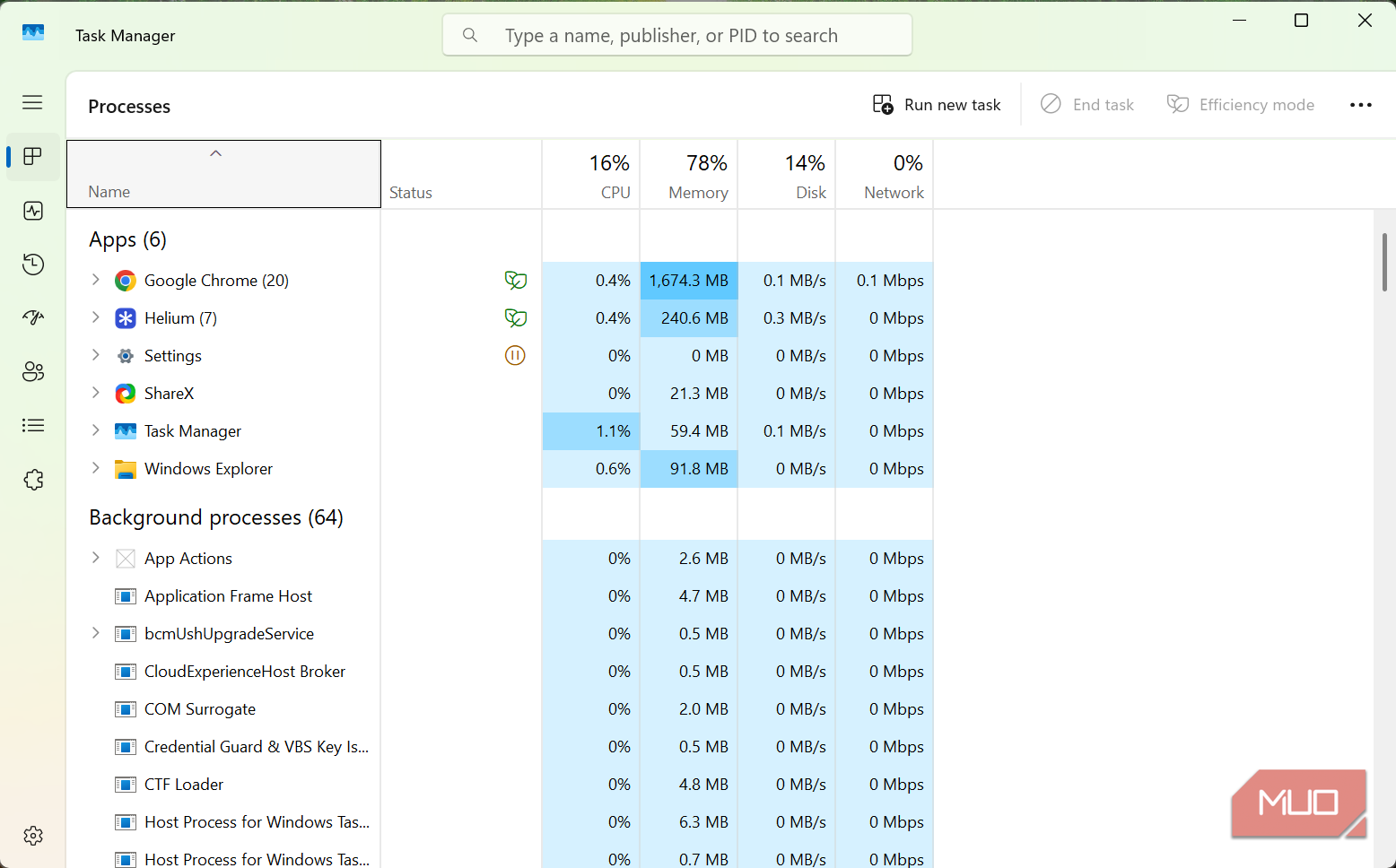Toggle sort arrow above Name column
1396x868 pixels.
pos(215,153)
